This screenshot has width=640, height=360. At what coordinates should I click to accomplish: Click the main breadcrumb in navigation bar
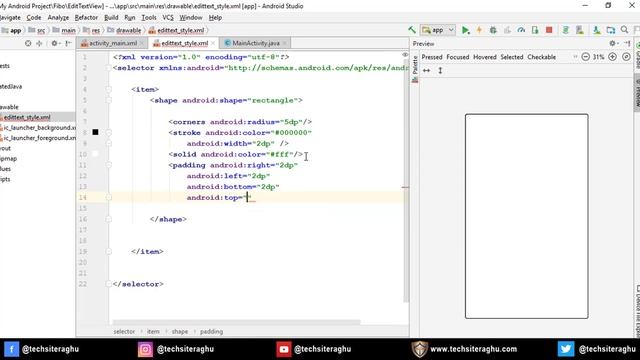click(64, 30)
